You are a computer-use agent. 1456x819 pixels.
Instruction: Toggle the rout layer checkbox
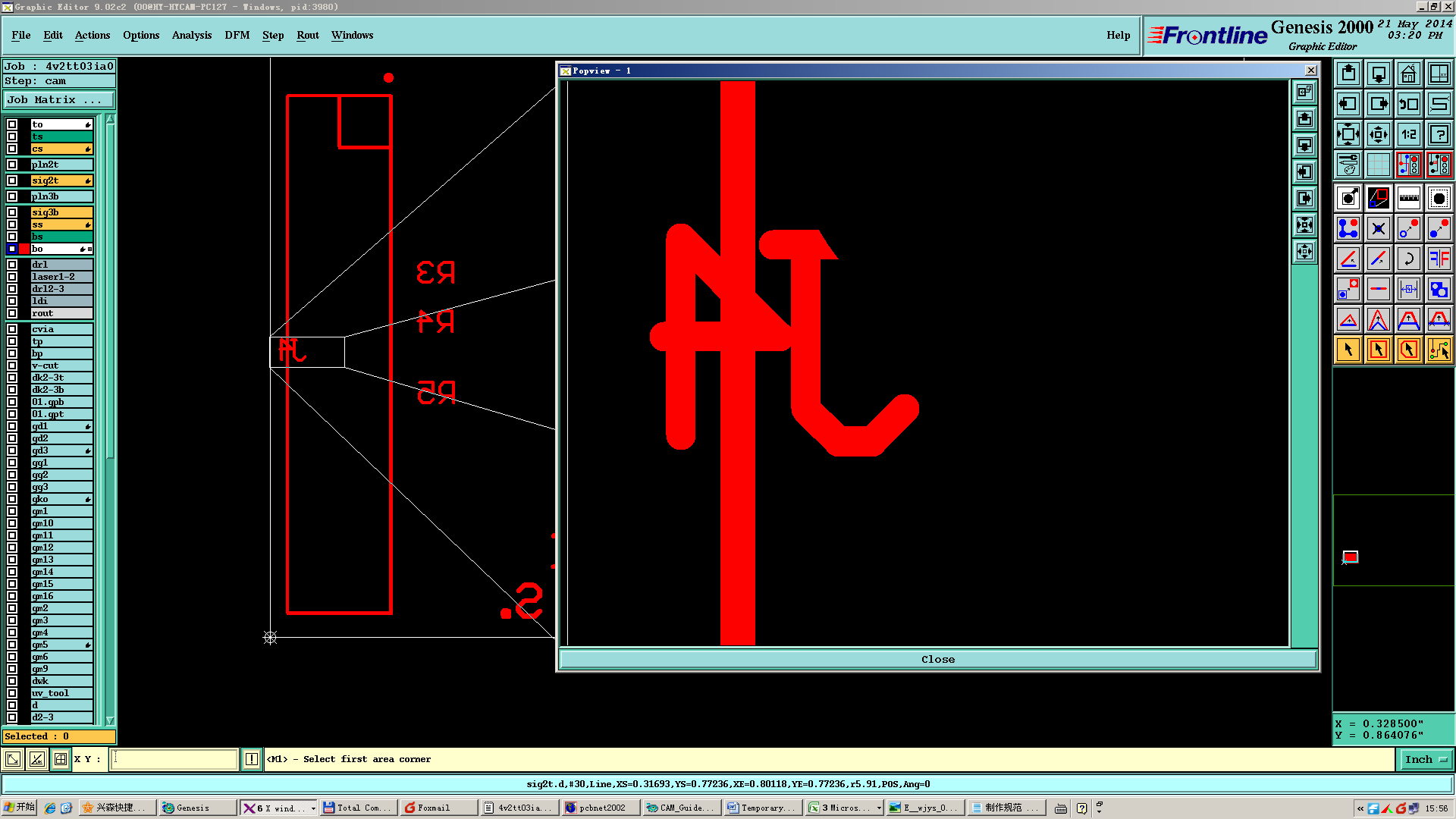(12, 313)
